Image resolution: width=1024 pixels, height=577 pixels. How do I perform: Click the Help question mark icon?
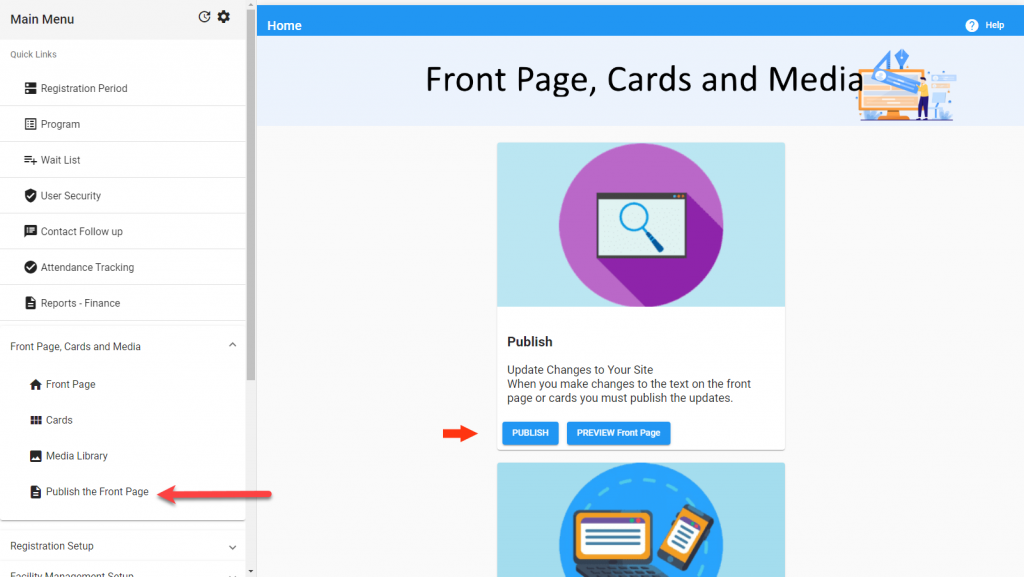tap(972, 25)
